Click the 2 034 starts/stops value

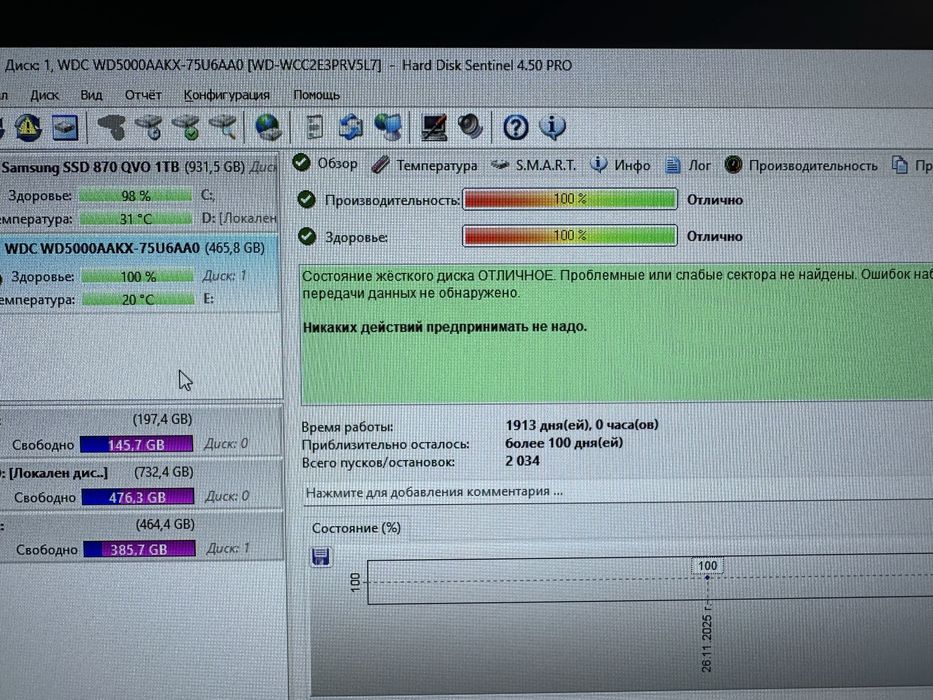(522, 461)
